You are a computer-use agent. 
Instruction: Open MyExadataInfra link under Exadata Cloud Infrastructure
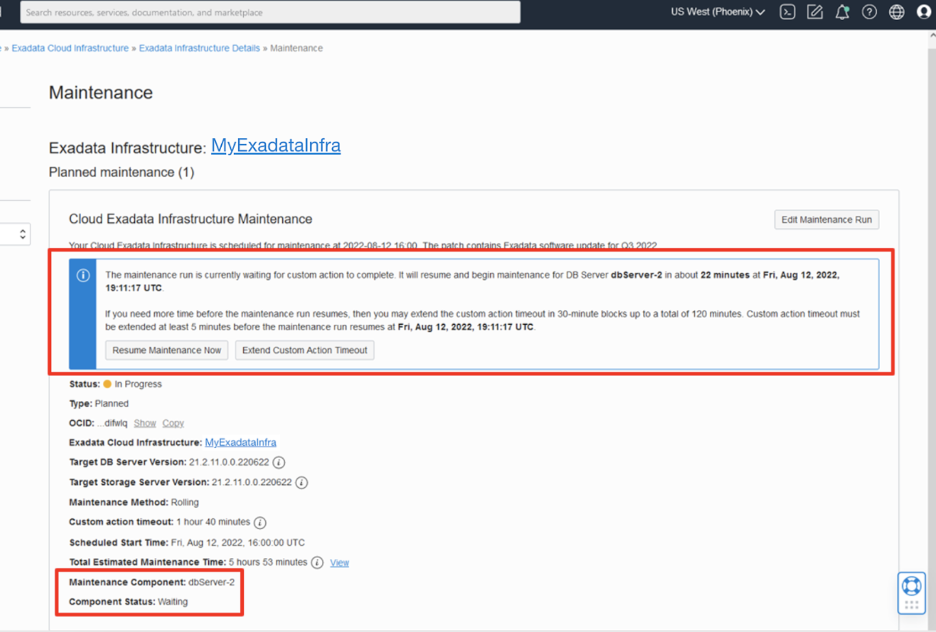point(241,443)
